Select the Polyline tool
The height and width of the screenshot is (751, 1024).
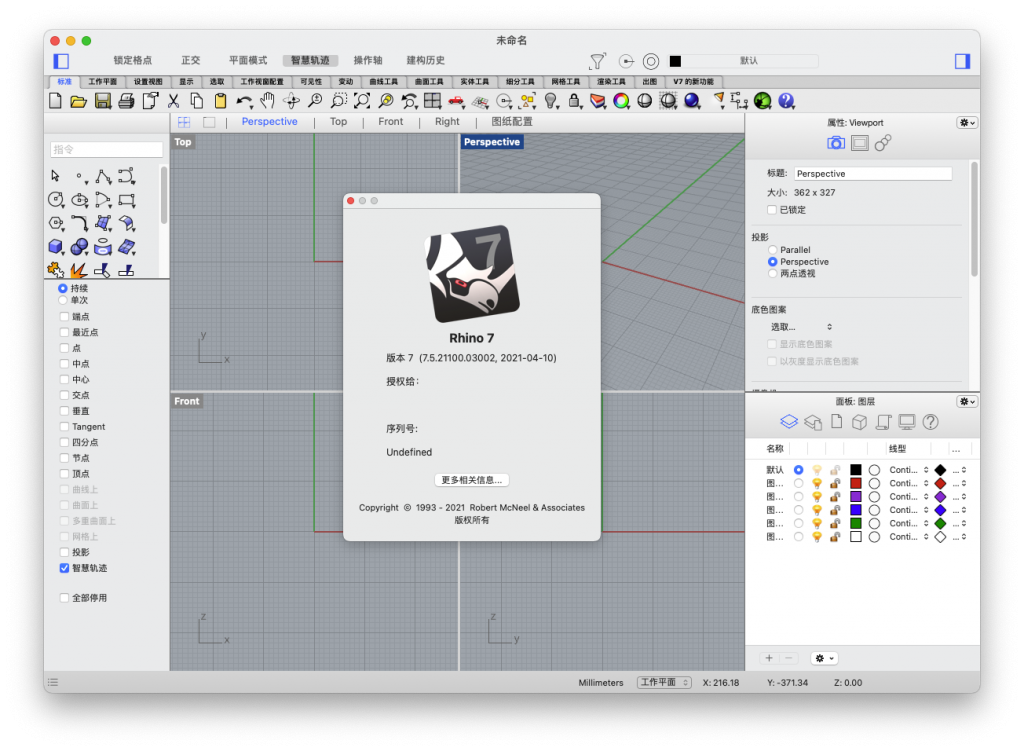tap(103, 176)
